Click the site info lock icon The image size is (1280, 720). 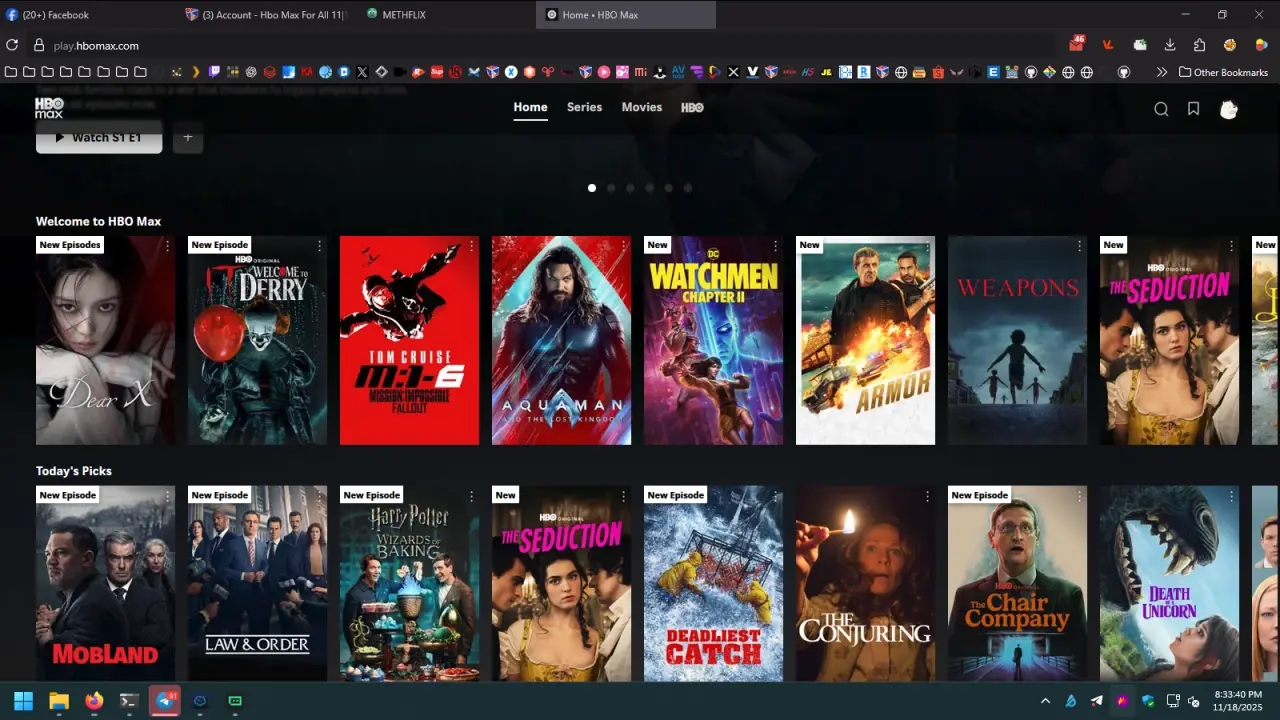tap(39, 45)
